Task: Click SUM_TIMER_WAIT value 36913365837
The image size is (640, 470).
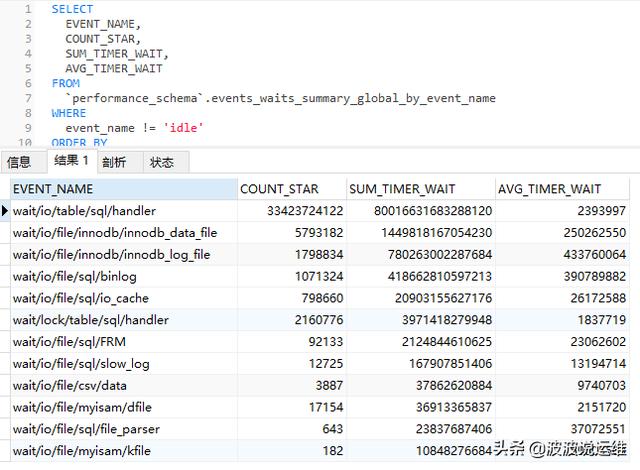Action: (x=454, y=407)
